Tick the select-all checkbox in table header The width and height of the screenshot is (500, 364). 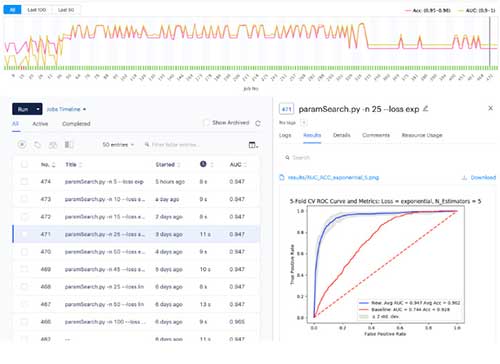[24, 164]
